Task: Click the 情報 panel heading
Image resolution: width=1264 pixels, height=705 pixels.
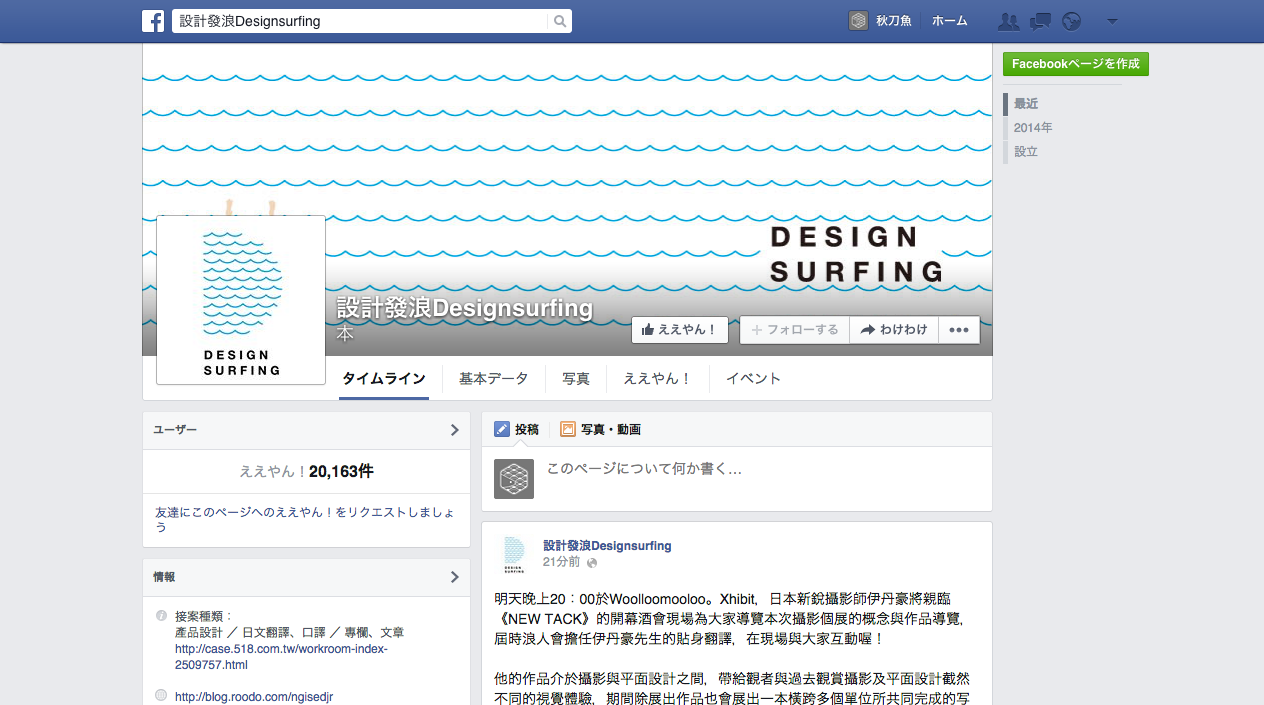Action: (x=164, y=577)
